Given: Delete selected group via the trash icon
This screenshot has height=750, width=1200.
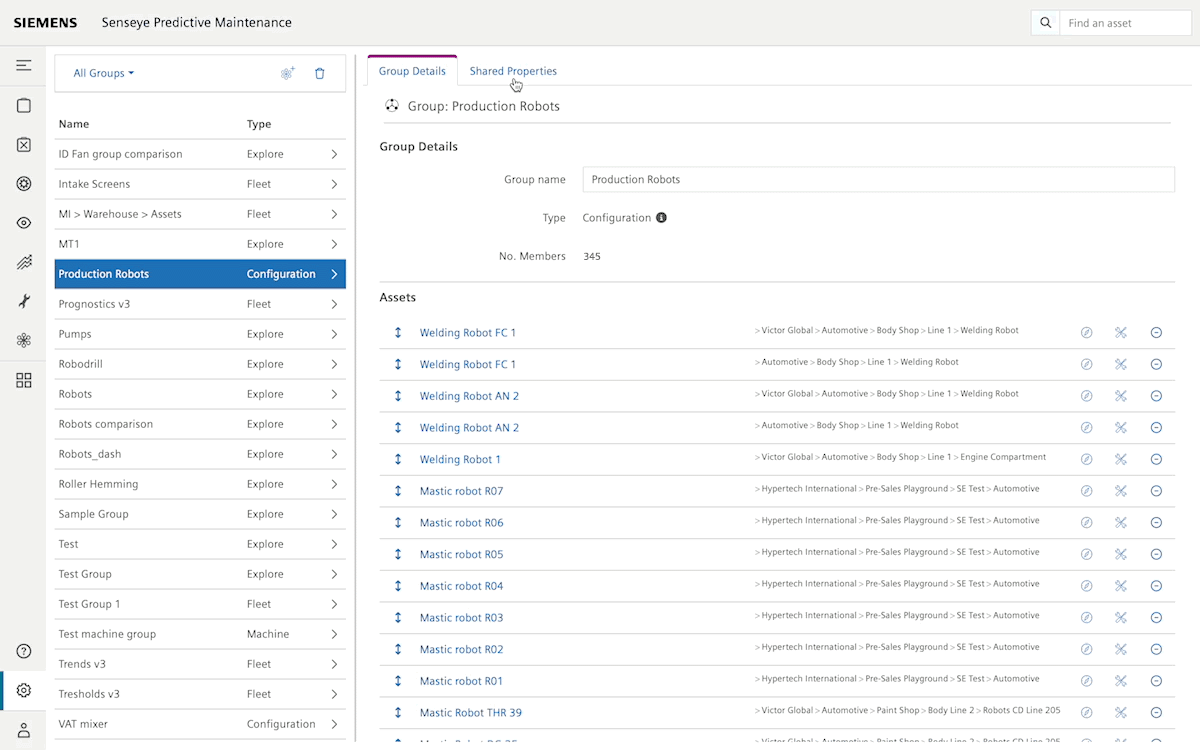Looking at the screenshot, I should coord(320,73).
